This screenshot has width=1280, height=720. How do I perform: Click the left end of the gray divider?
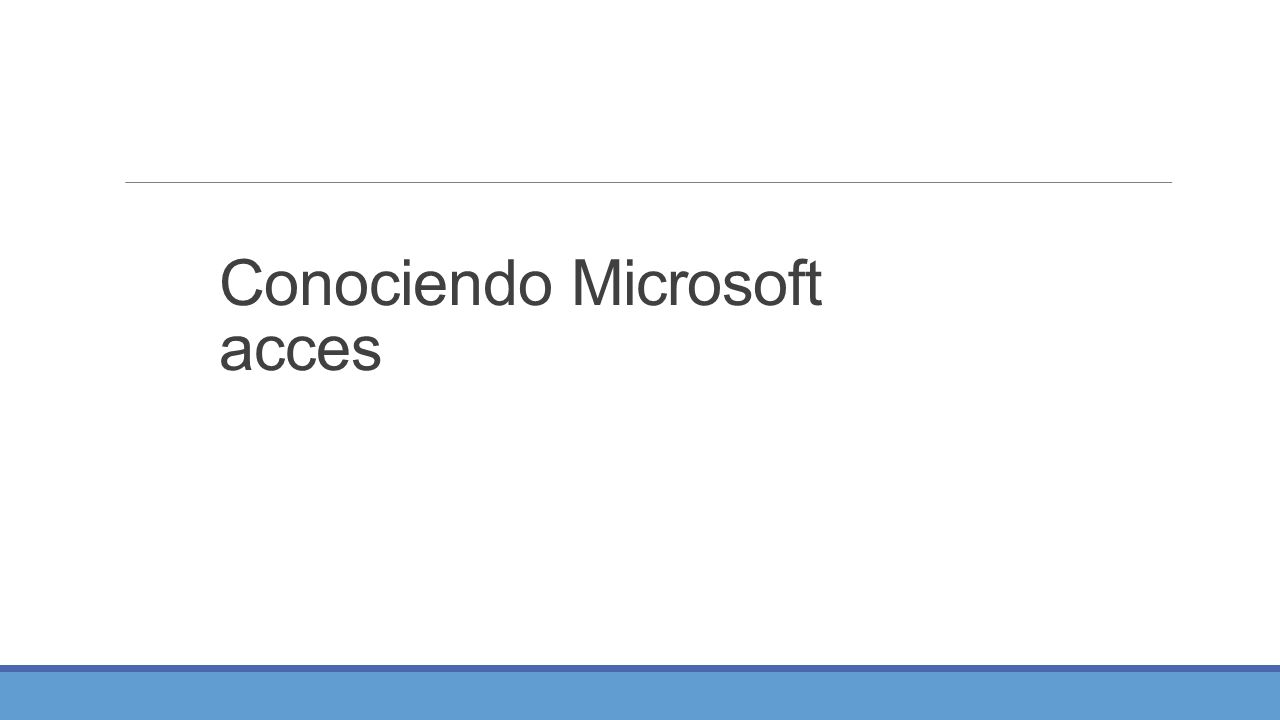[128, 182]
